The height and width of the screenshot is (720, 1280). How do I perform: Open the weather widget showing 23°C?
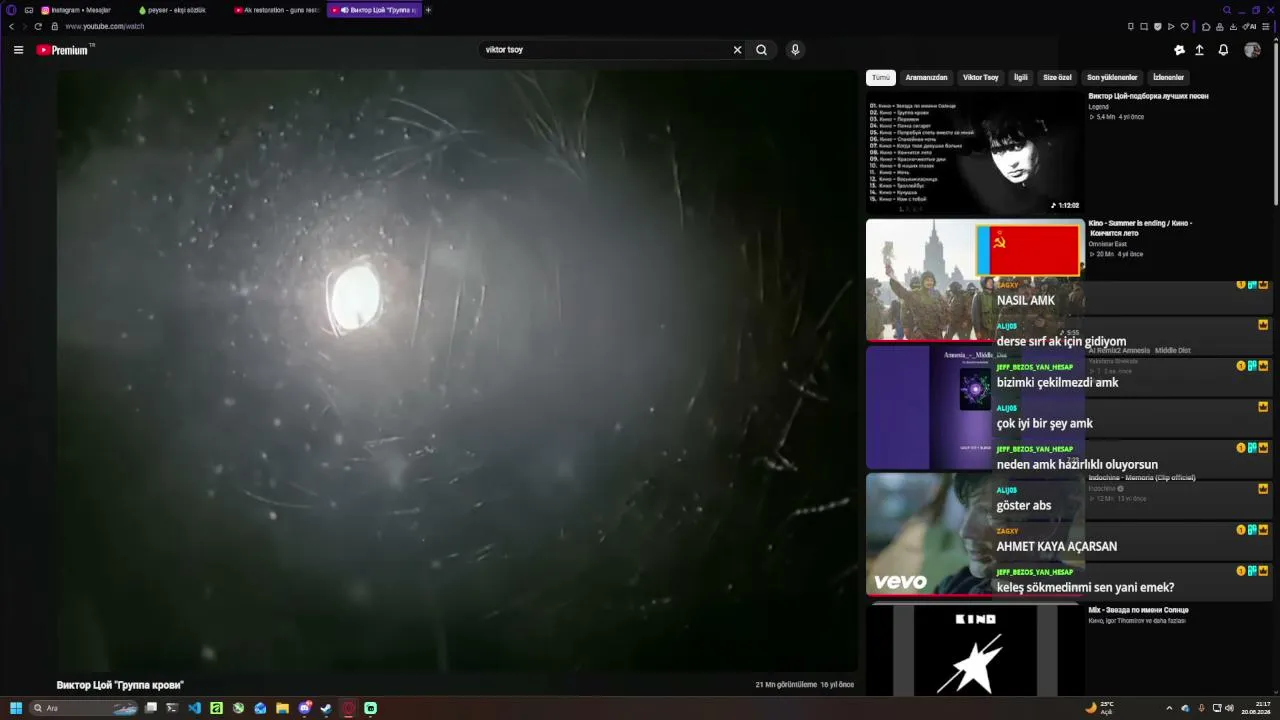(x=1100, y=708)
